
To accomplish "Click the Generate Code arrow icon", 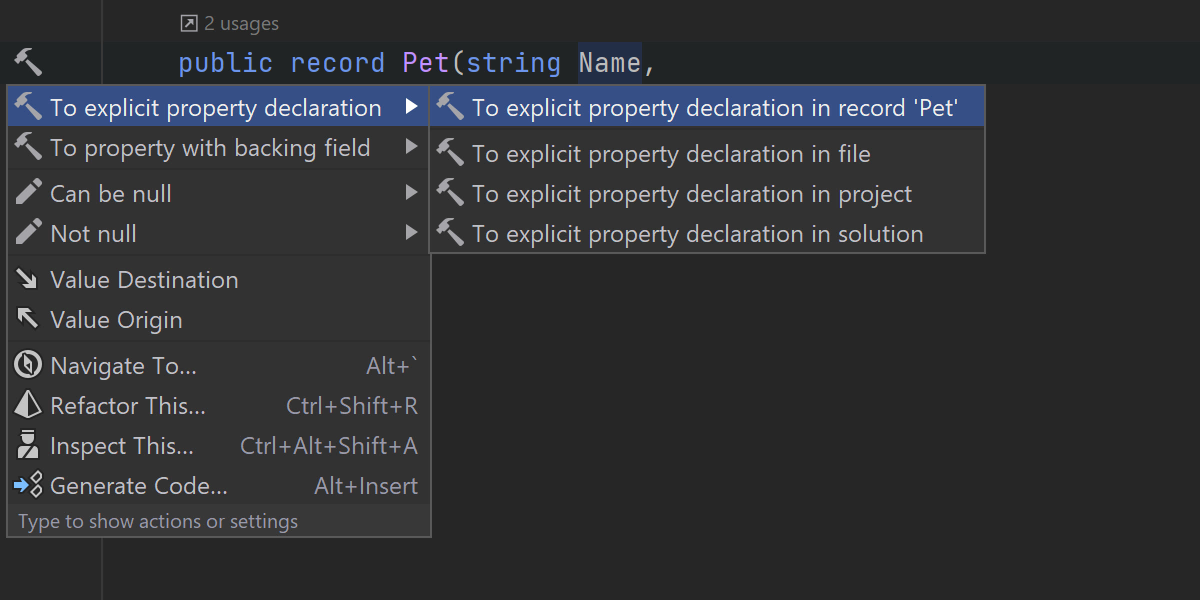I will tap(28, 486).
